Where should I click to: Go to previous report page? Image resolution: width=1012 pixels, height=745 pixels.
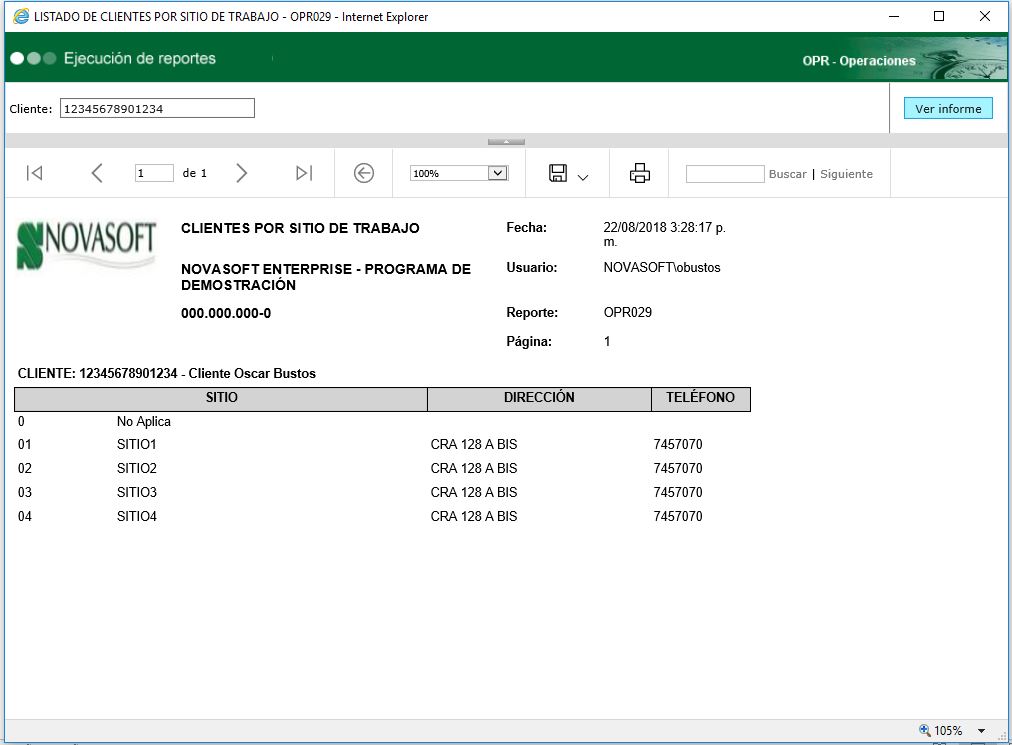[x=97, y=173]
